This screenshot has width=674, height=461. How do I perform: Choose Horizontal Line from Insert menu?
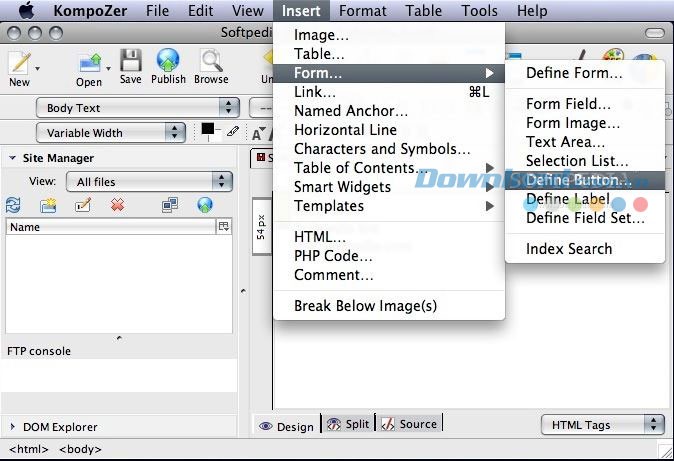(x=345, y=130)
